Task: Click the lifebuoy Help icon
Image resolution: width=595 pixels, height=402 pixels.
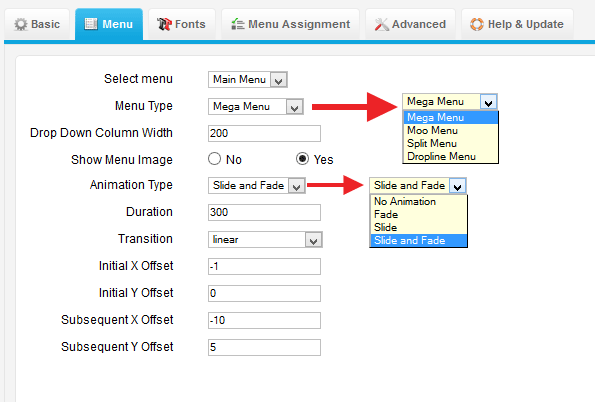Action: pos(477,24)
